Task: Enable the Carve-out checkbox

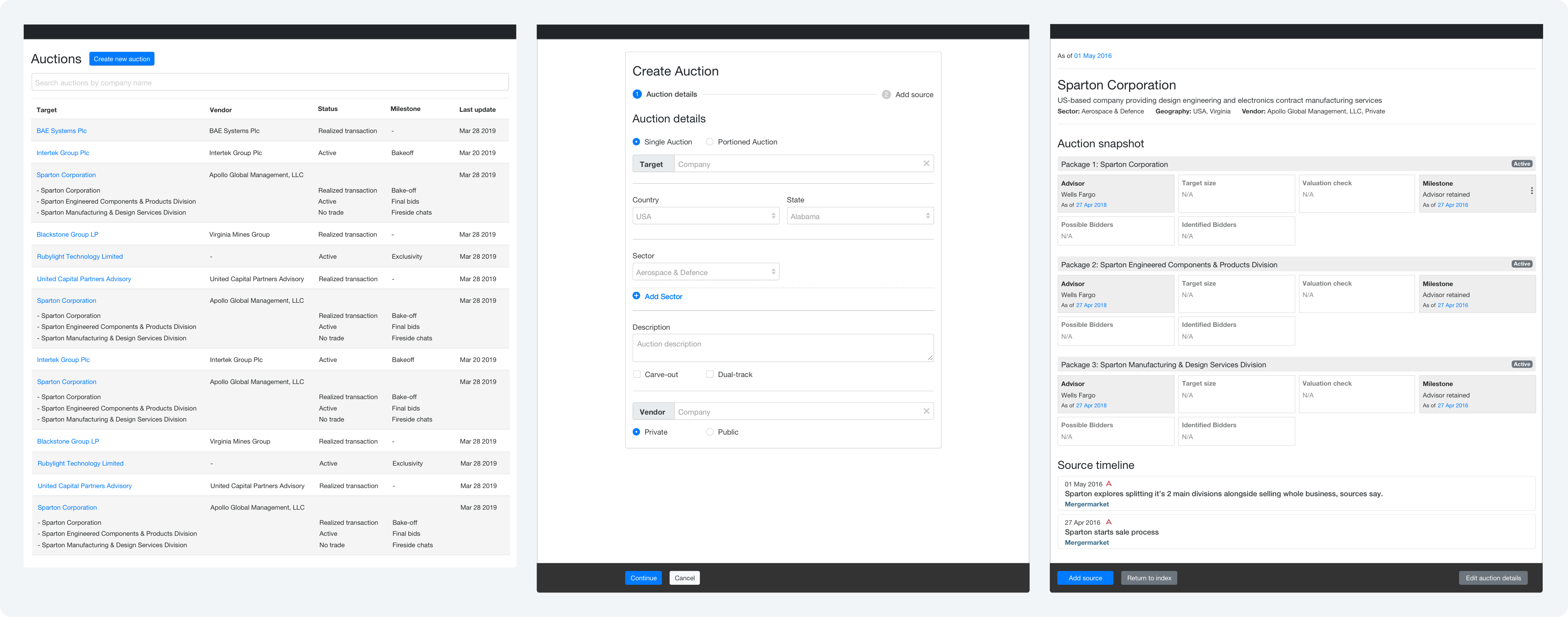Action: pyautogui.click(x=637, y=374)
